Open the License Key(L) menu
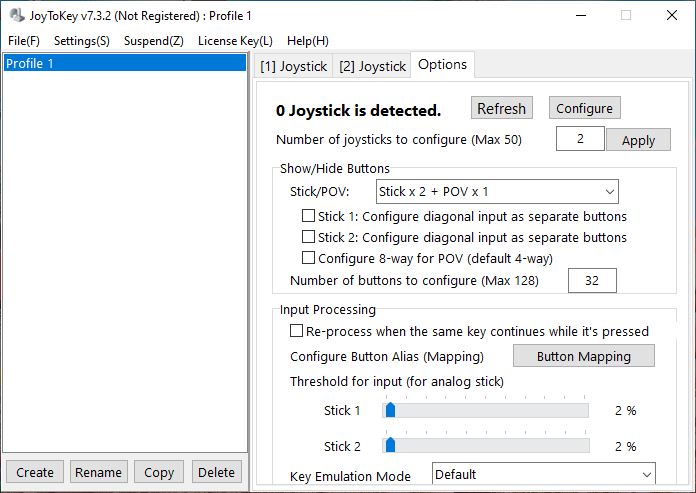 235,41
